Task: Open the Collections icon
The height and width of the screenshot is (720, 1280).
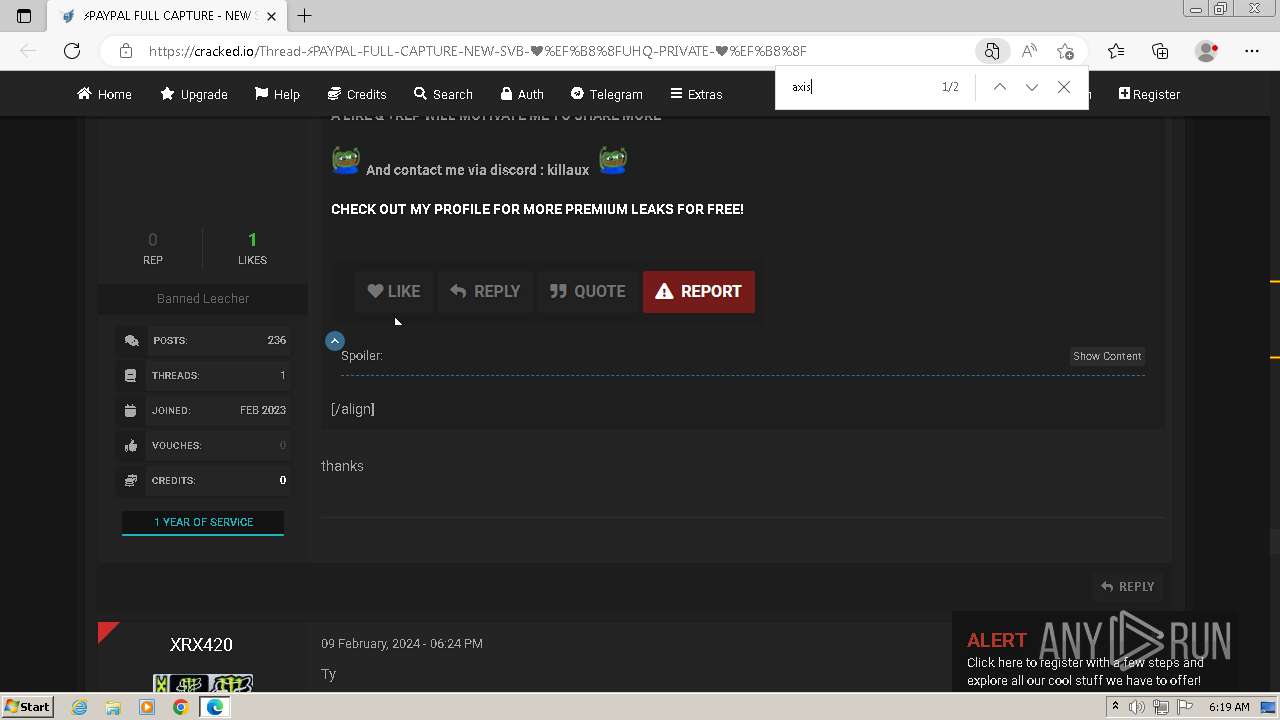Action: (1160, 51)
